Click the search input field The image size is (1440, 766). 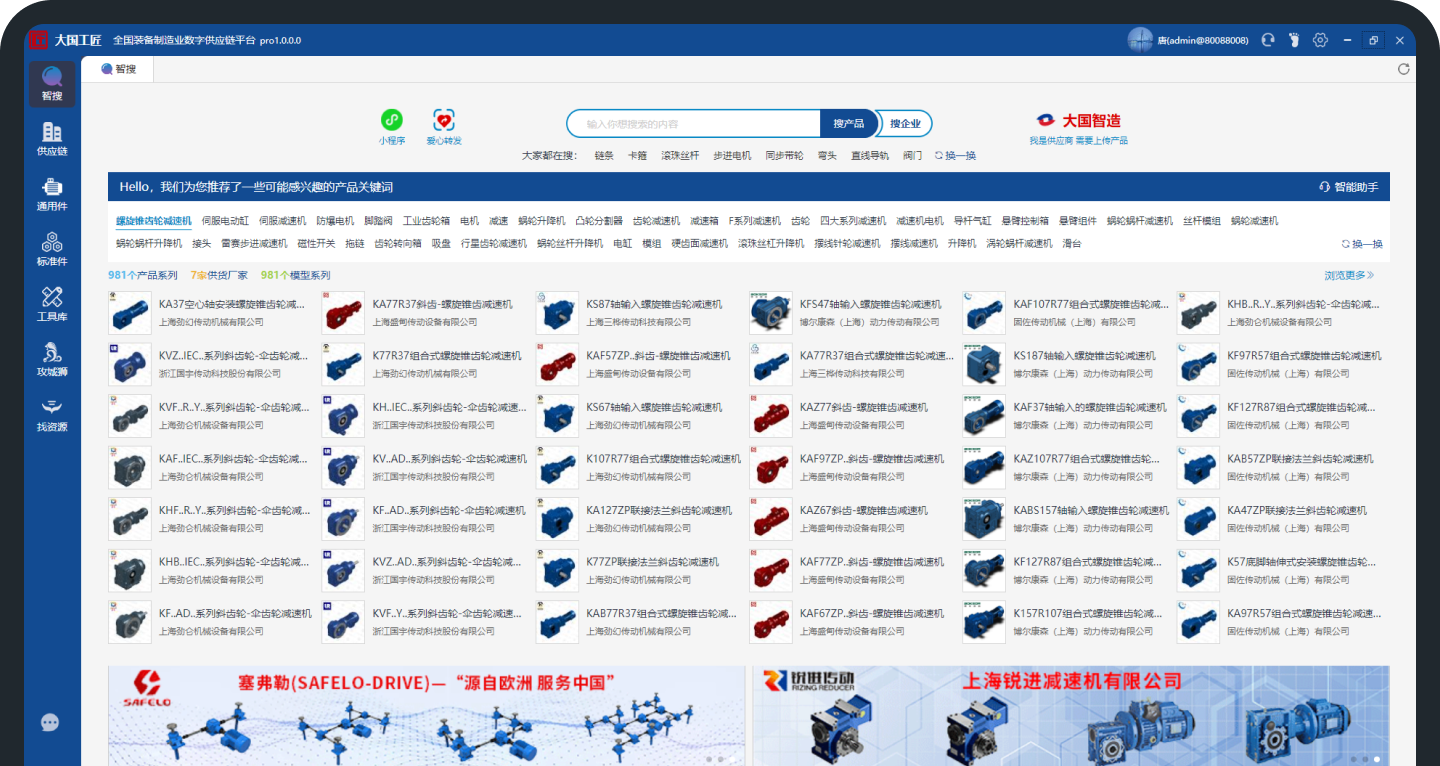point(695,124)
